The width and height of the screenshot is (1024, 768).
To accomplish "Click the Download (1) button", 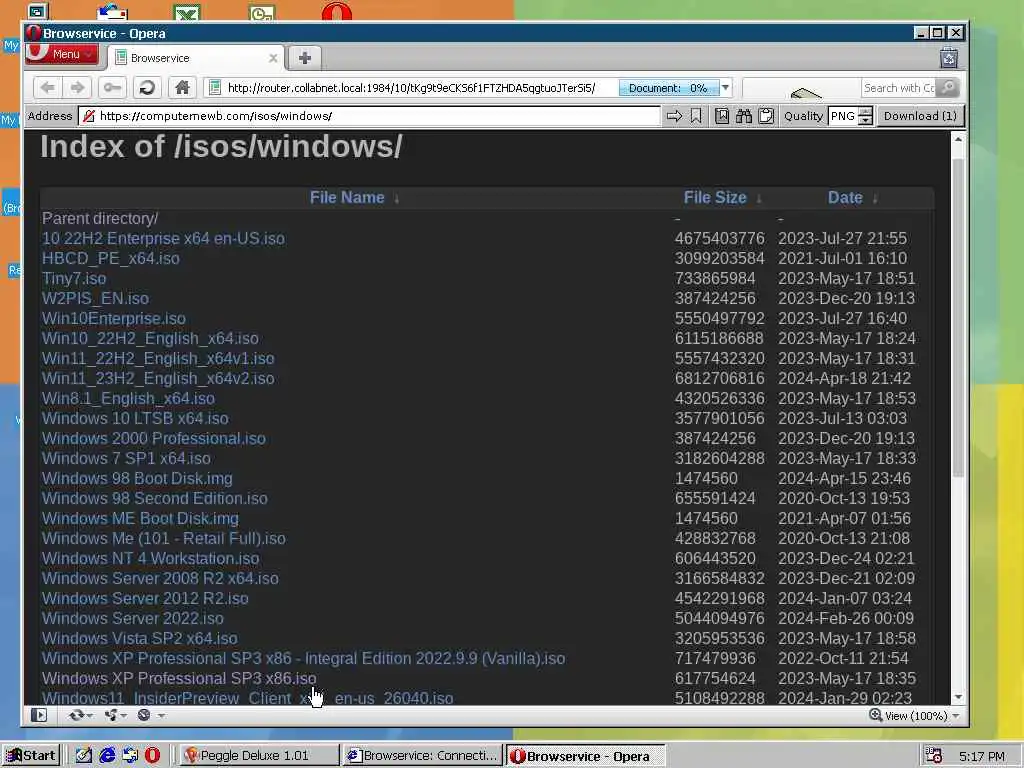I will (x=920, y=116).
